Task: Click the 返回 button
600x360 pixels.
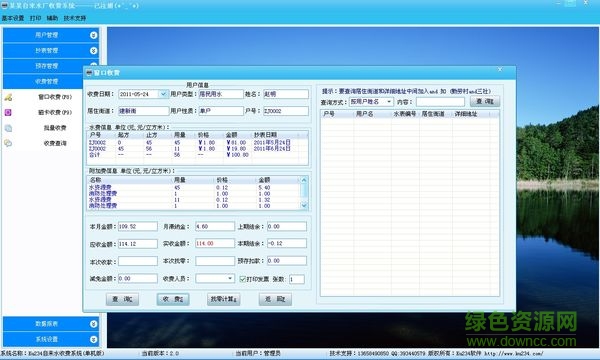Action: 275,299
